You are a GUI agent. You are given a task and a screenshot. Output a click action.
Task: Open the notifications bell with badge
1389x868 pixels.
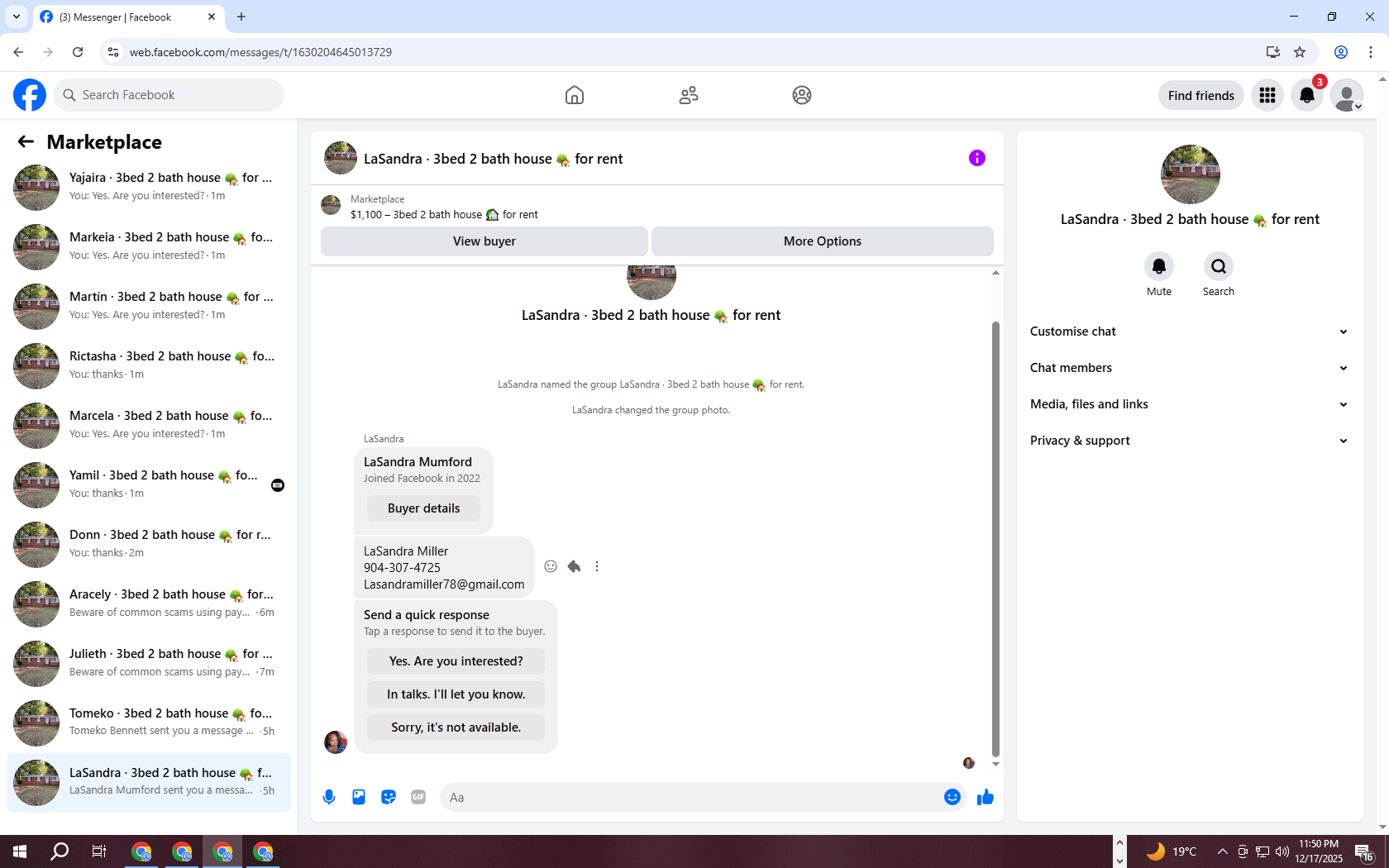click(1307, 95)
